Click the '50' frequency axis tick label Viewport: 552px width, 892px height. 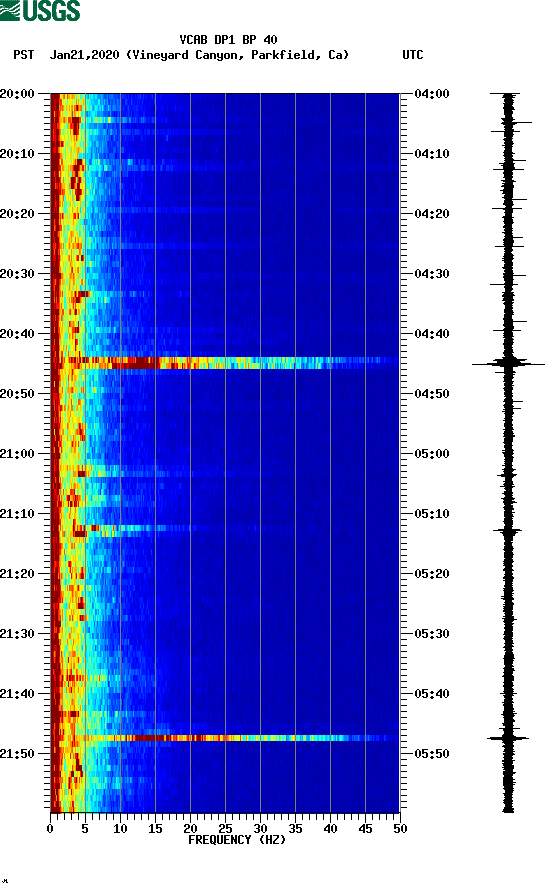[x=401, y=829]
